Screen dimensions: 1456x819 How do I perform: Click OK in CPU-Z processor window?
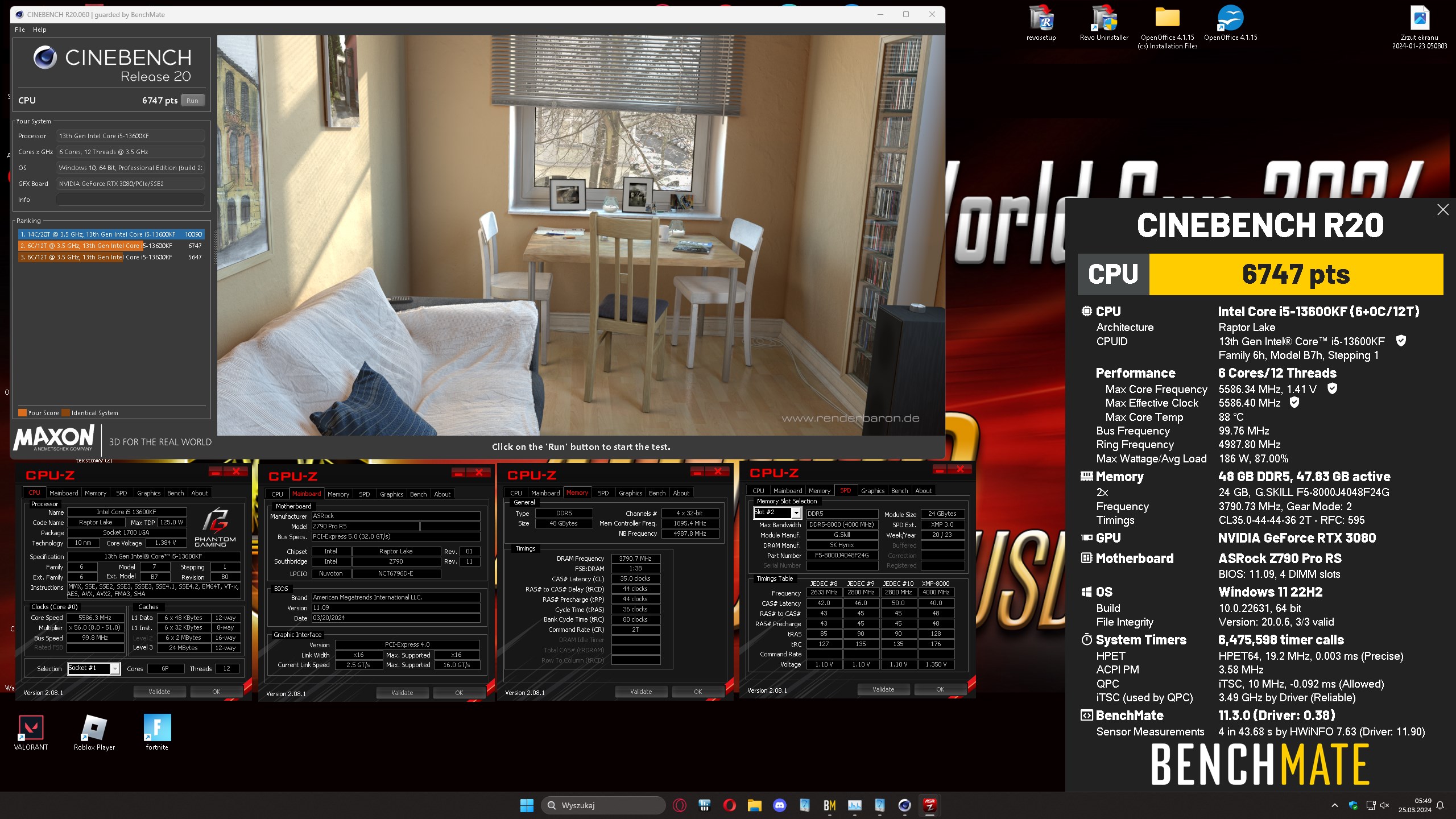click(x=216, y=692)
